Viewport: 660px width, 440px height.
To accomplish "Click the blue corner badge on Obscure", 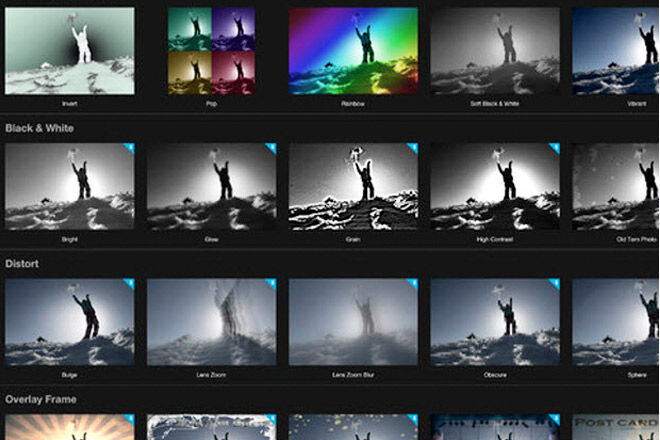I will pyautogui.click(x=555, y=283).
